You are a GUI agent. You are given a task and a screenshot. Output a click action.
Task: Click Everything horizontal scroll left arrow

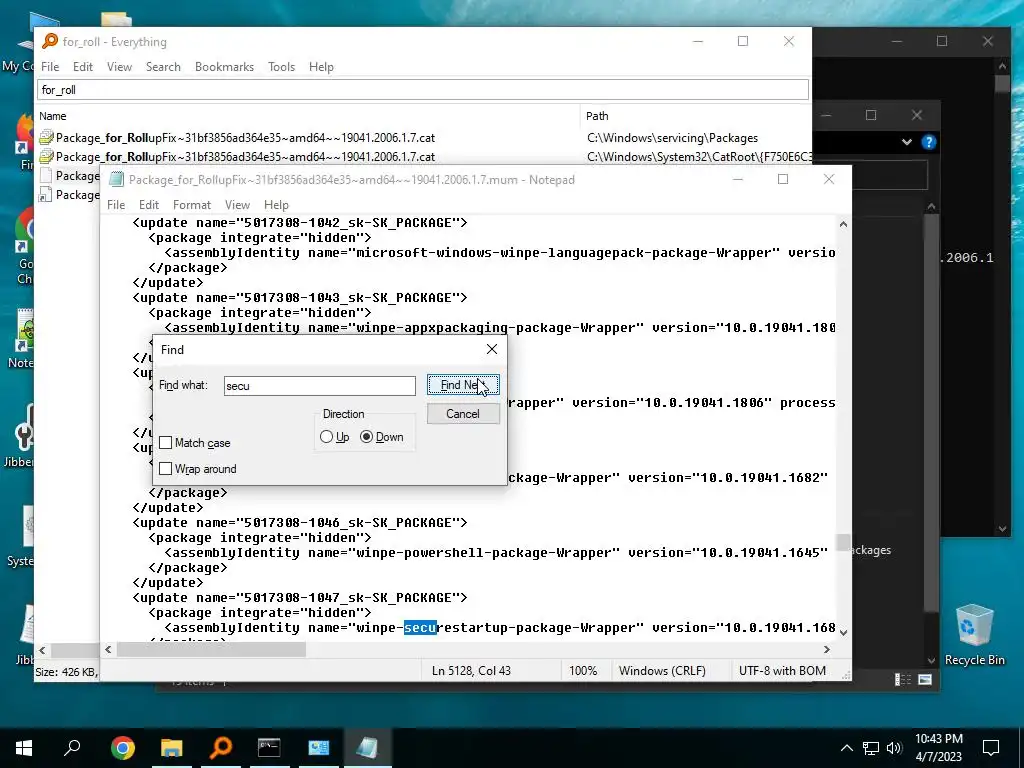click(42, 650)
